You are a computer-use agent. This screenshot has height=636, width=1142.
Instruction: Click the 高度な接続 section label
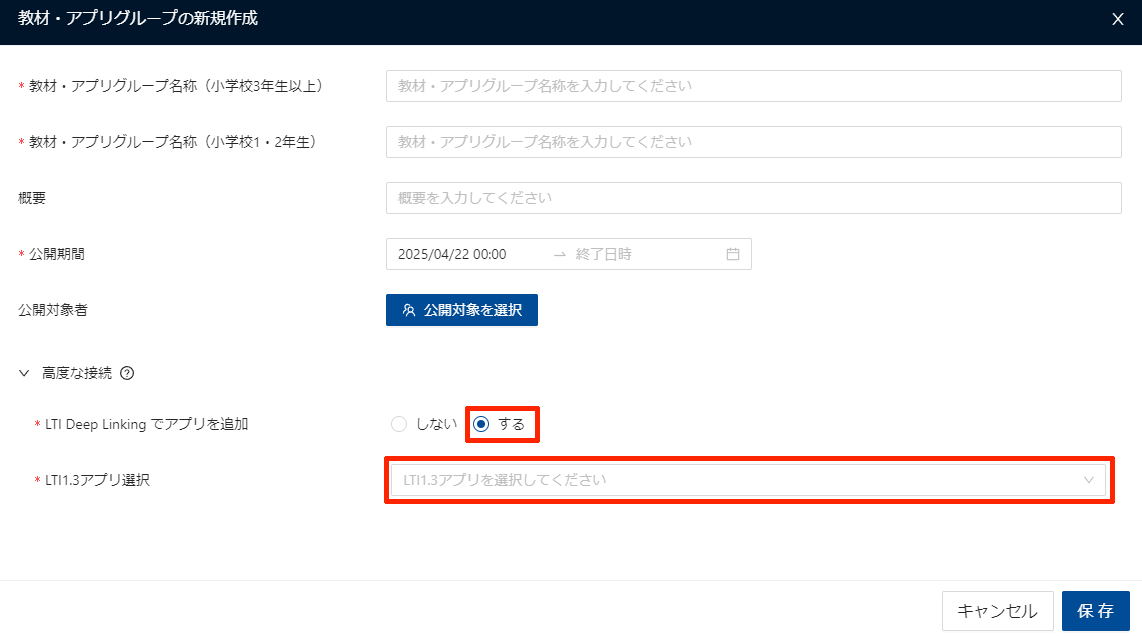(75, 374)
